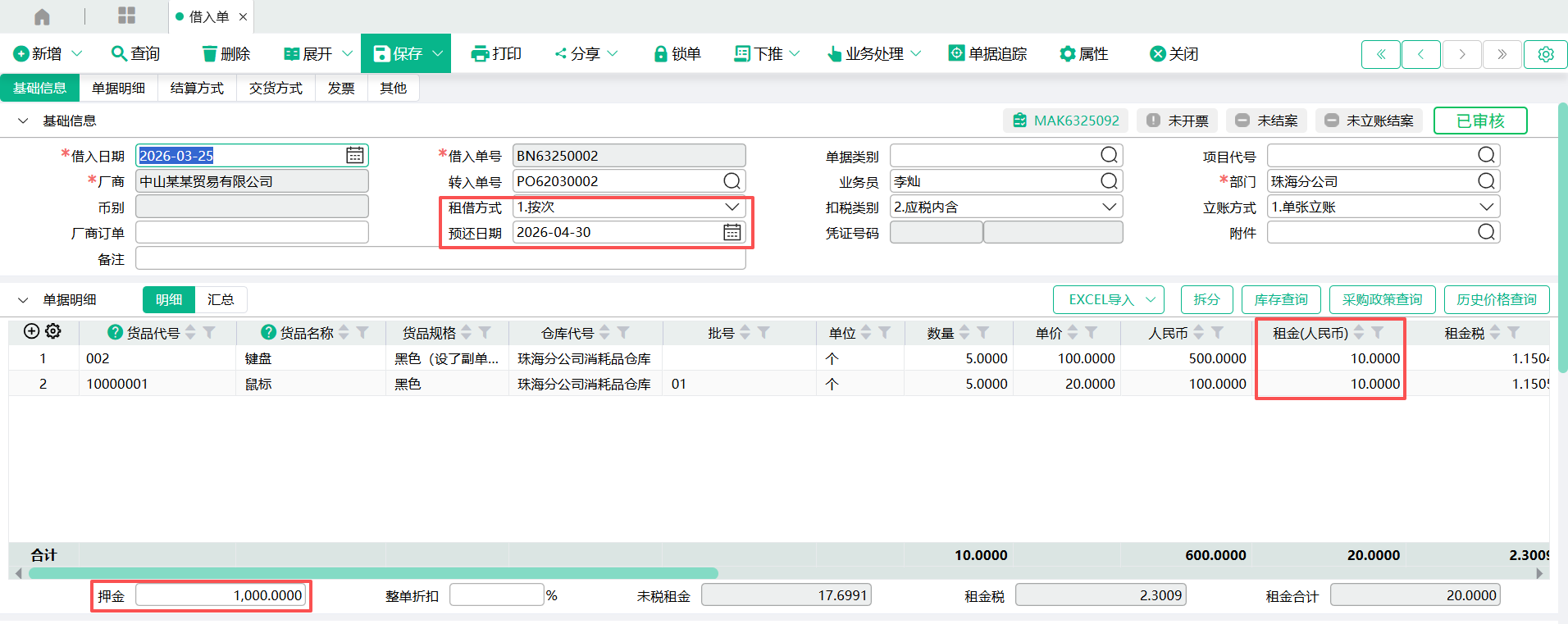Toggle the 明细 detail view
The image size is (1568, 624).
169,300
